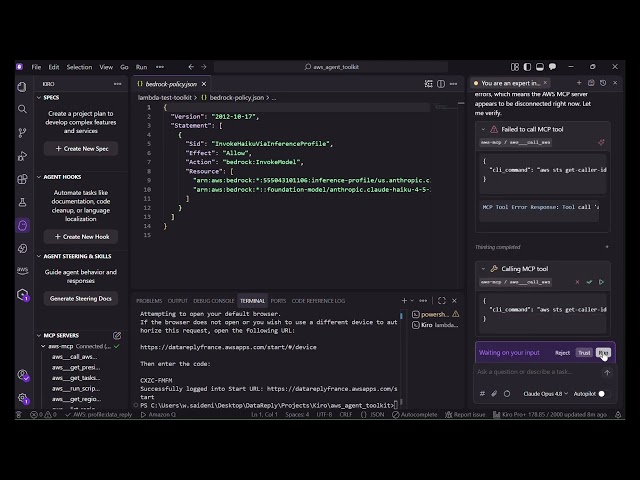Screen dimensions: 640x480
Task: Open the View menu
Action: tap(106, 67)
